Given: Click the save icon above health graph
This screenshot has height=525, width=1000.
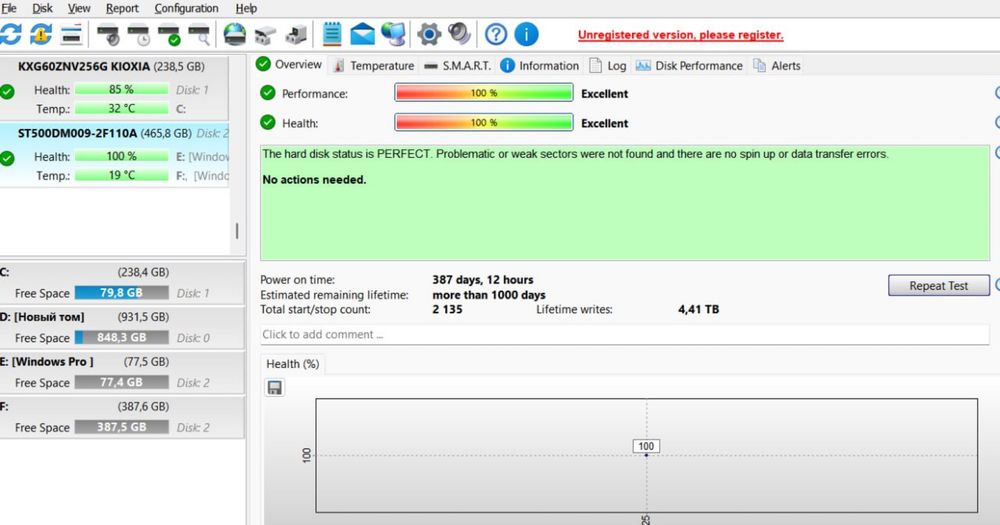Looking at the screenshot, I should 275,388.
